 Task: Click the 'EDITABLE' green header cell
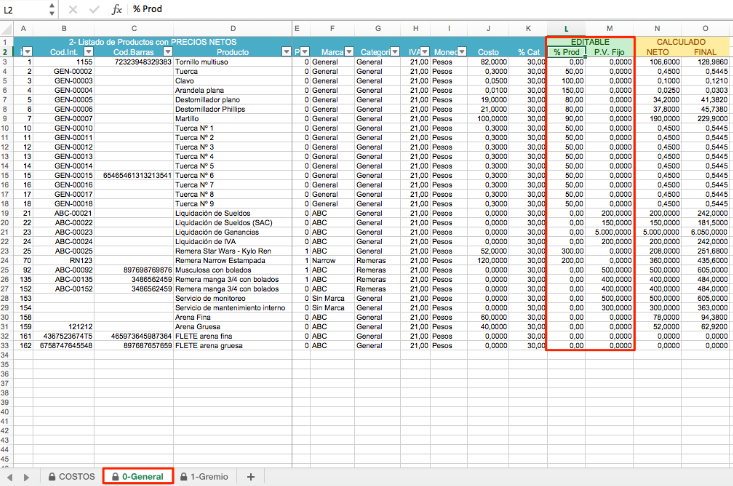click(590, 42)
